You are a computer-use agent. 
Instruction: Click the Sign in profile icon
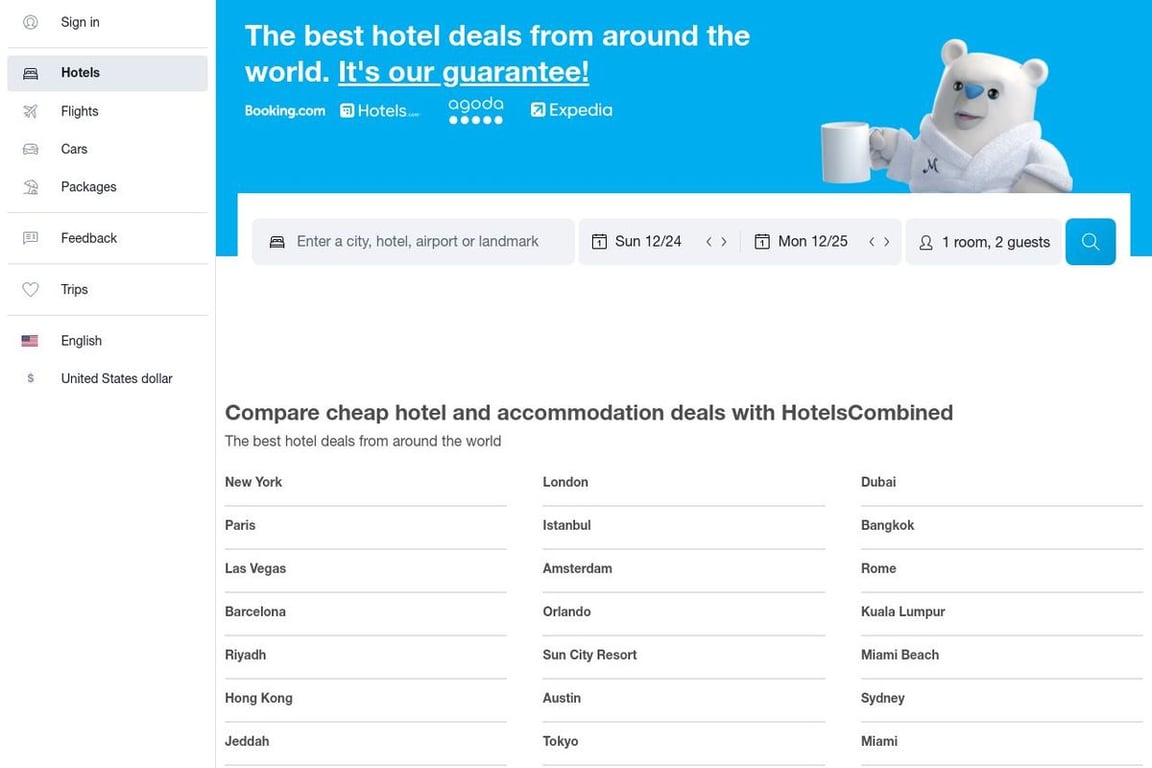coord(30,22)
